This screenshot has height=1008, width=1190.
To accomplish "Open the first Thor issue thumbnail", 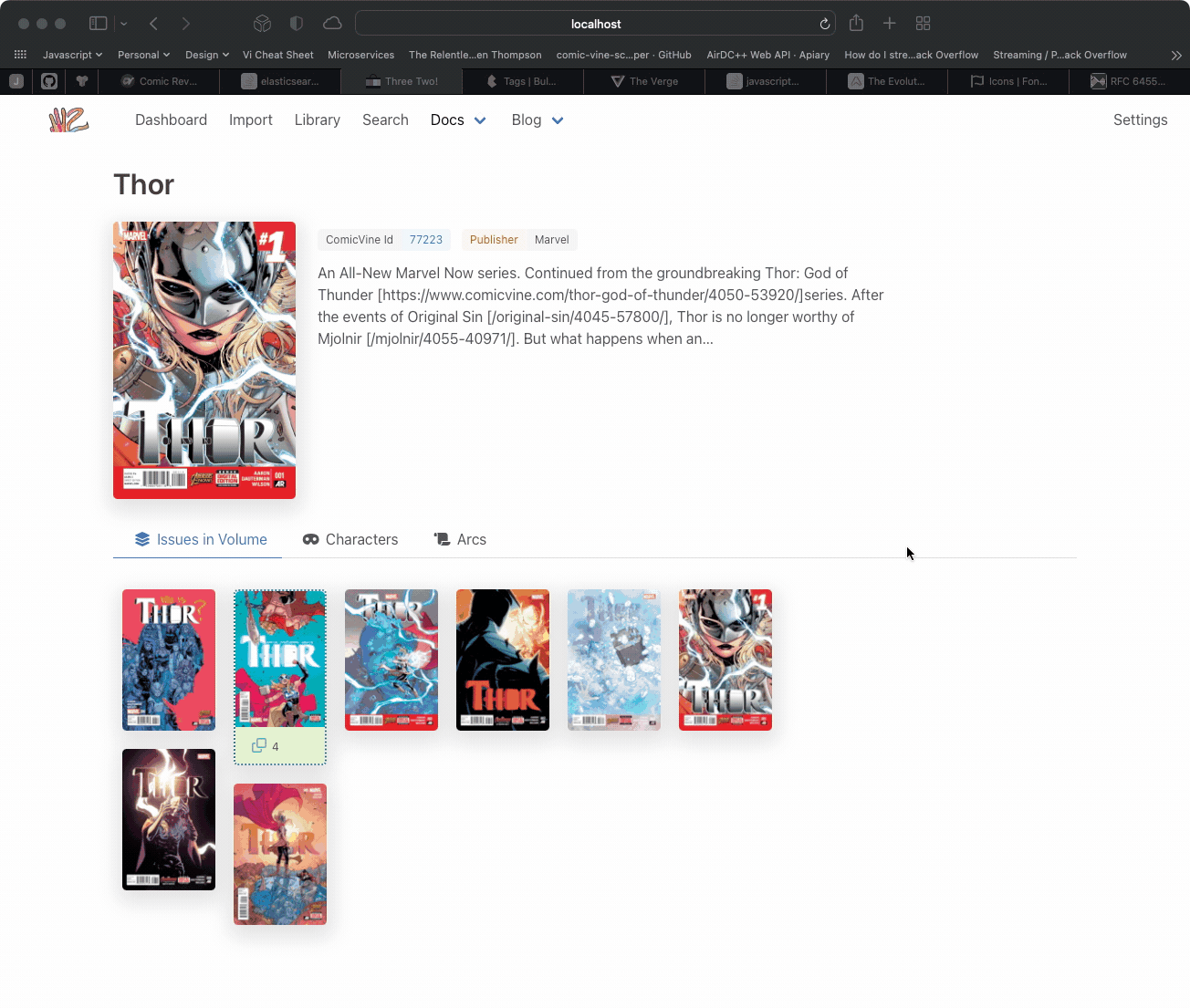I will tap(169, 660).
